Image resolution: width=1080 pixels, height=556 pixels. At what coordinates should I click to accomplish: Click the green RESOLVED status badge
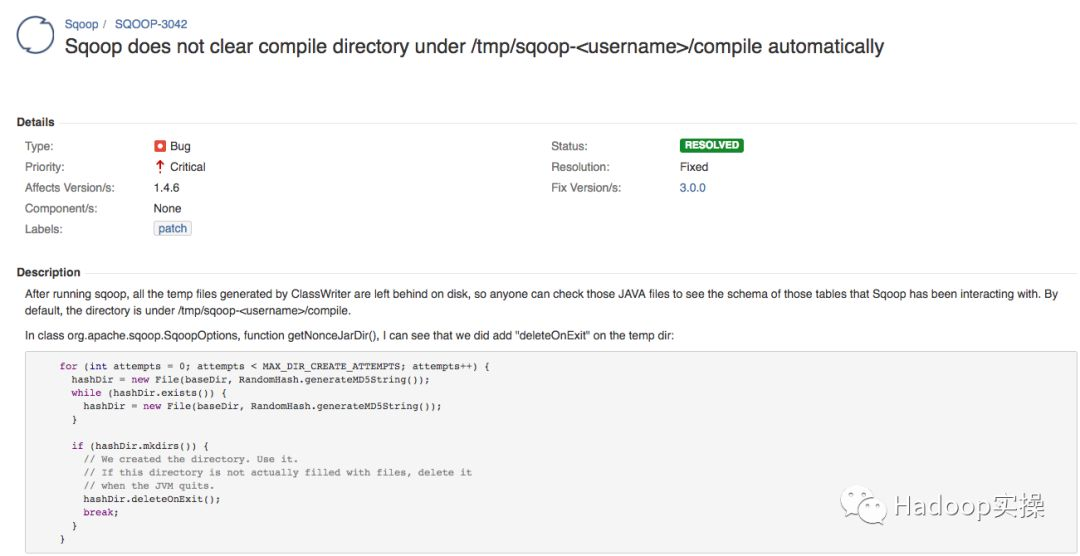[x=712, y=145]
